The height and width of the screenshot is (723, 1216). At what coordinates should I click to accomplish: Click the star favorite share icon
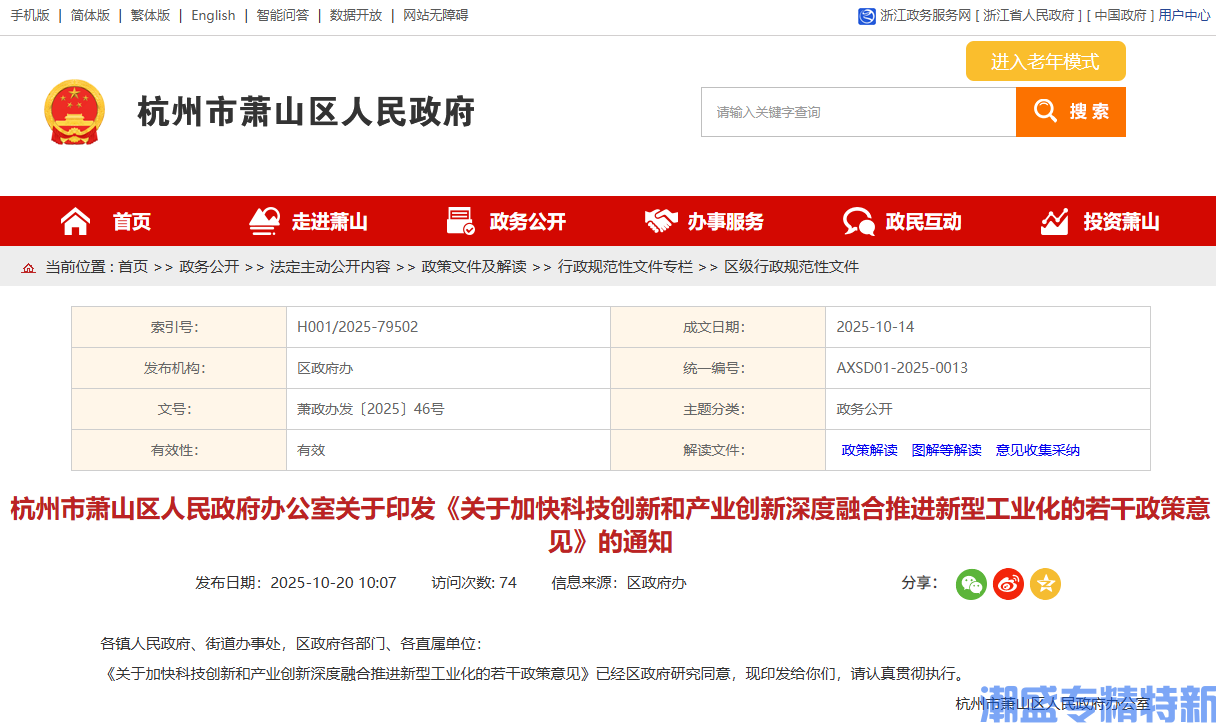[x=1044, y=583]
